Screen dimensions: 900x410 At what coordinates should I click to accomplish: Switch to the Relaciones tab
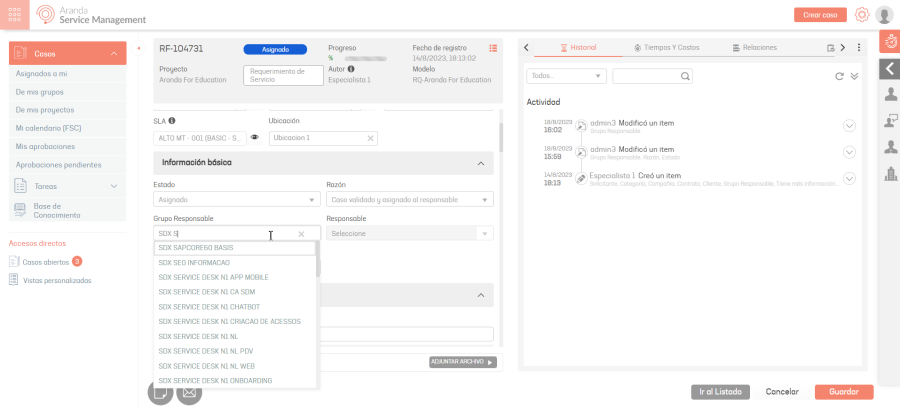(754, 47)
